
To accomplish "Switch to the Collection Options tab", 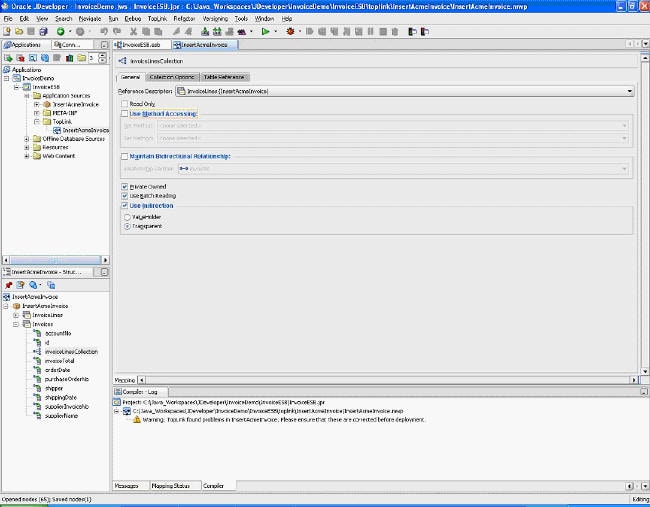I will 172,77.
